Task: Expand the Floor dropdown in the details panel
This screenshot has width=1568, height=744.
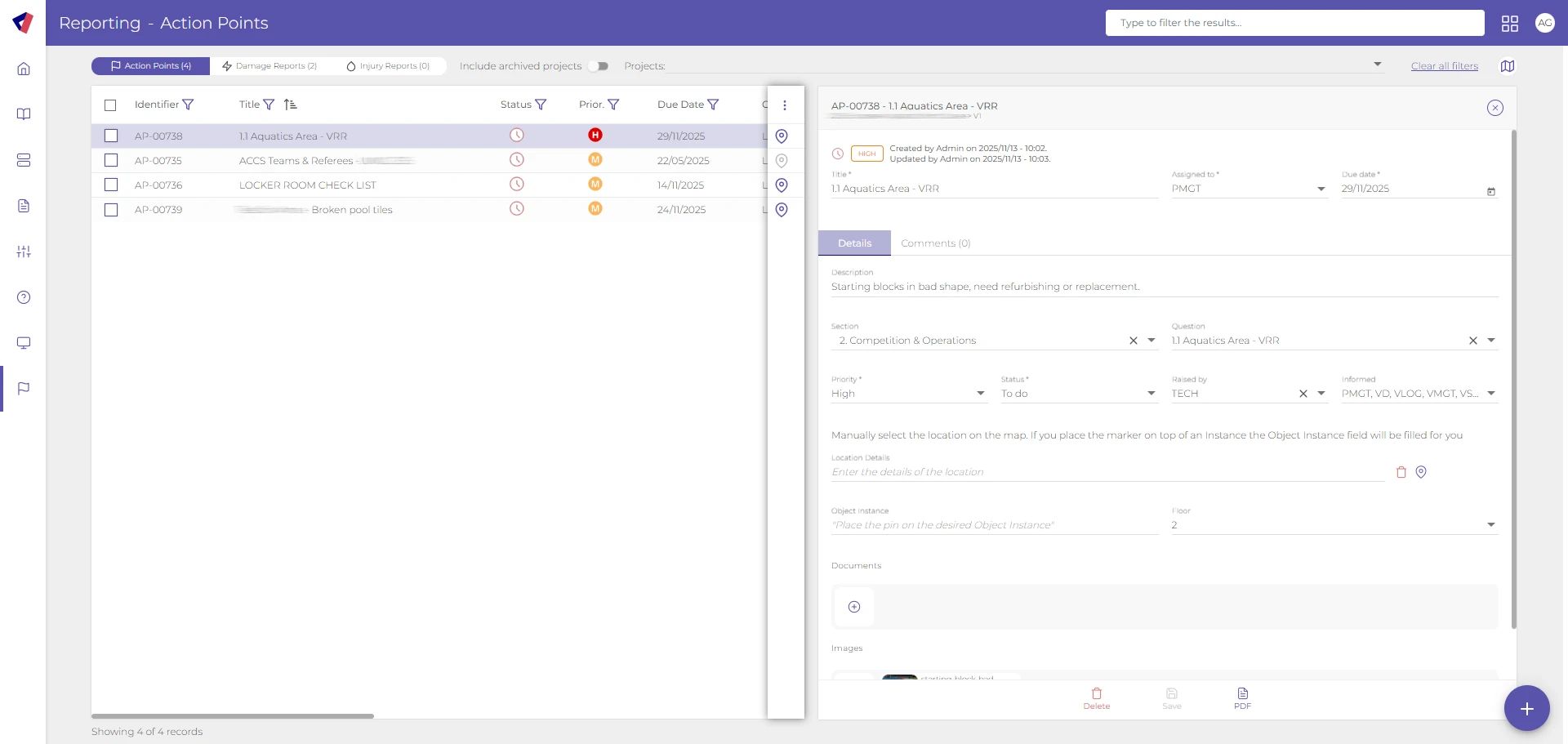Action: click(x=1491, y=524)
